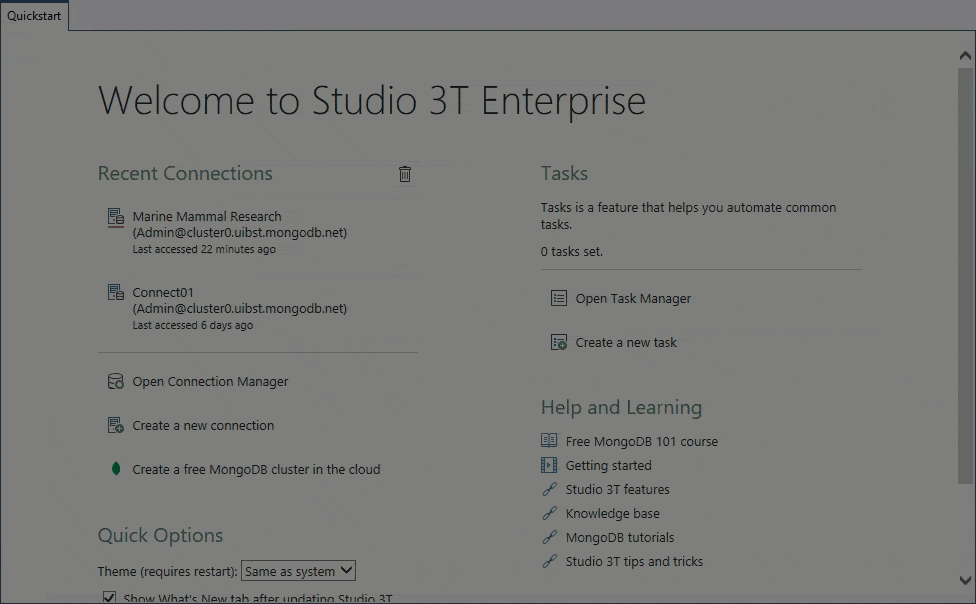Click the Create a new connection icon
The image size is (976, 604).
[x=116, y=426]
